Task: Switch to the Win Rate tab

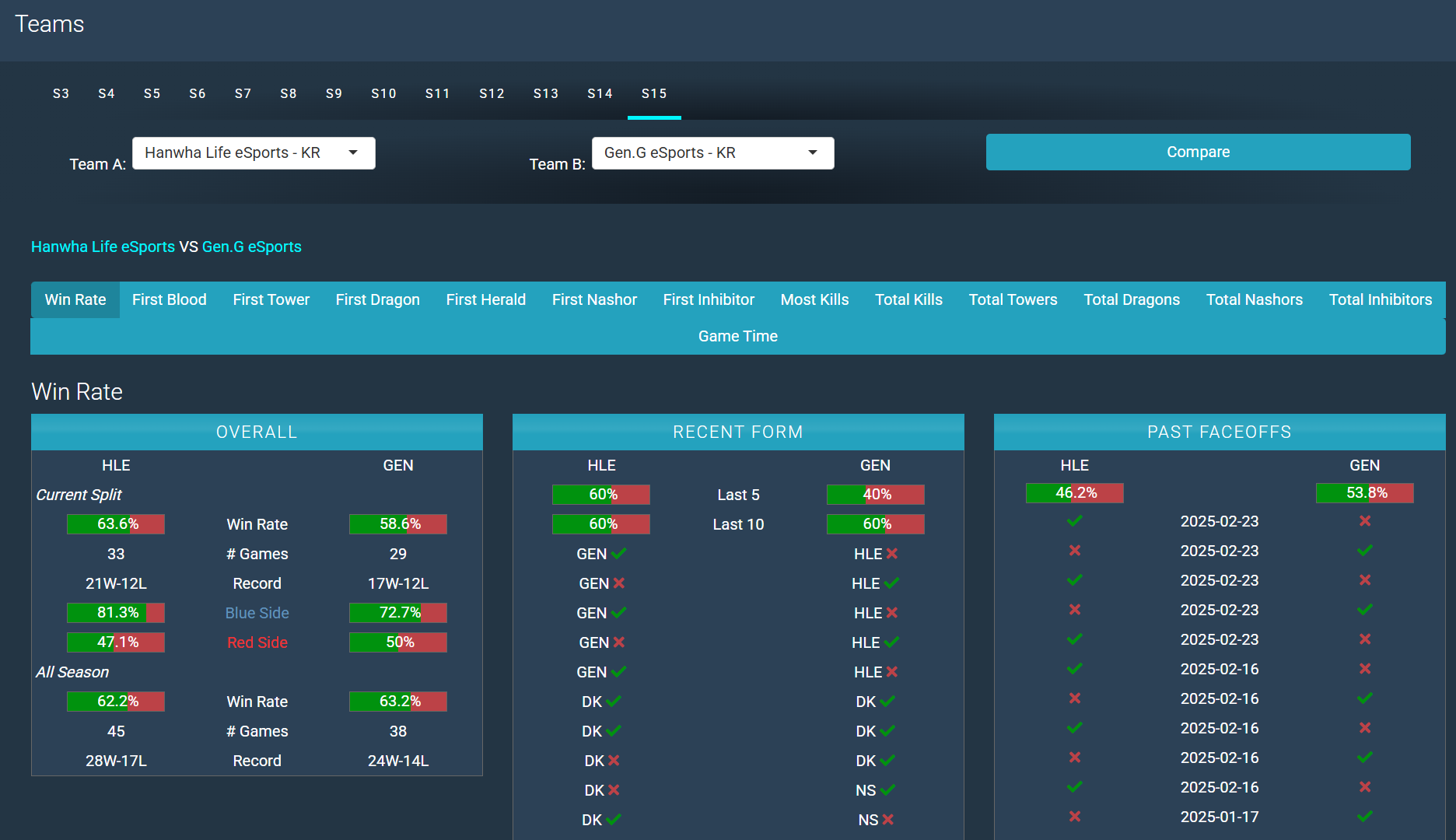Action: (75, 299)
